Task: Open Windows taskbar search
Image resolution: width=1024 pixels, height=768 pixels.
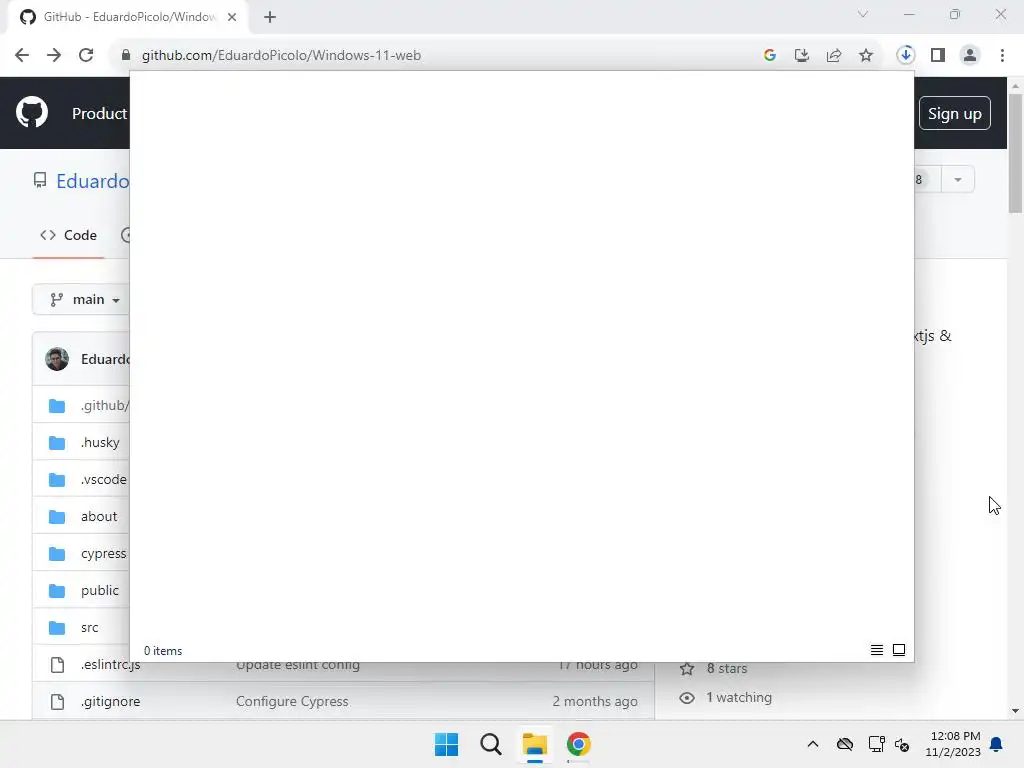Action: (x=490, y=744)
